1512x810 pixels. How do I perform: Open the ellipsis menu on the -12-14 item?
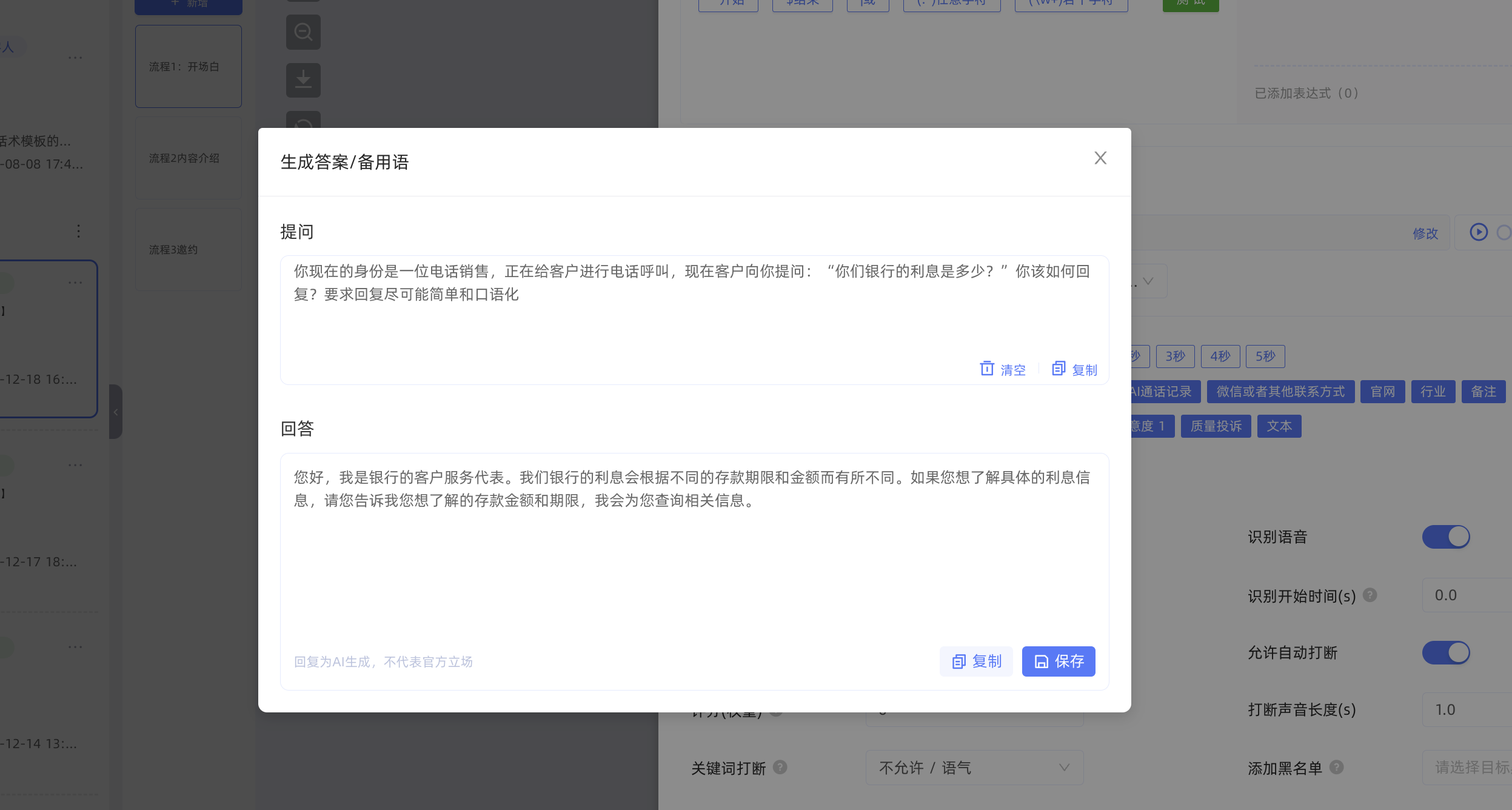pos(75,648)
